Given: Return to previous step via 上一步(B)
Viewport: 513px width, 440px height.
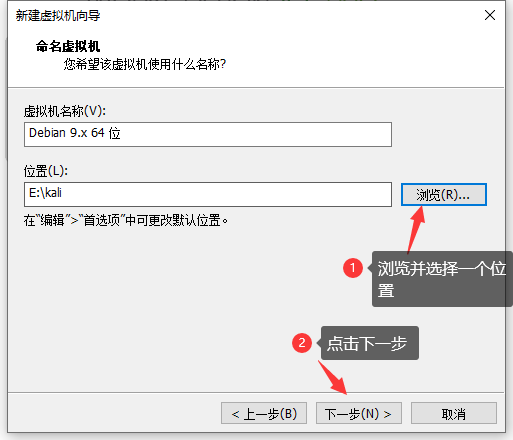Looking at the screenshot, I should coord(264,413).
